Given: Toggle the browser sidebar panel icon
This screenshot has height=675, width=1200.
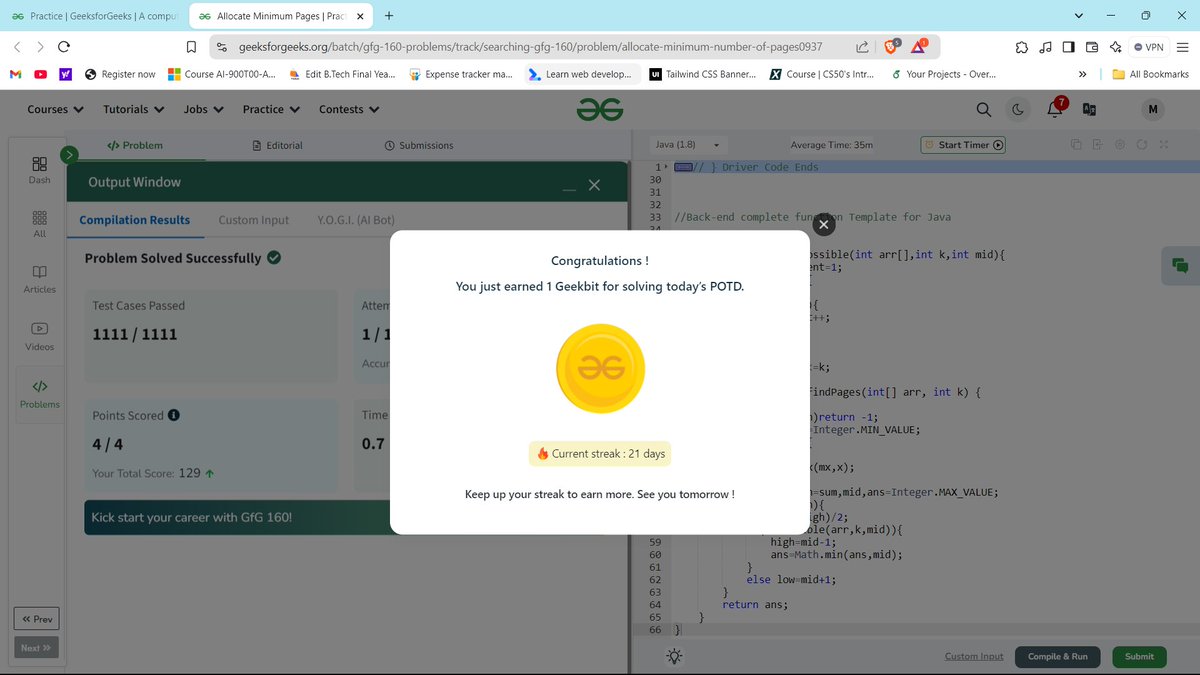Looking at the screenshot, I should point(1068,47).
